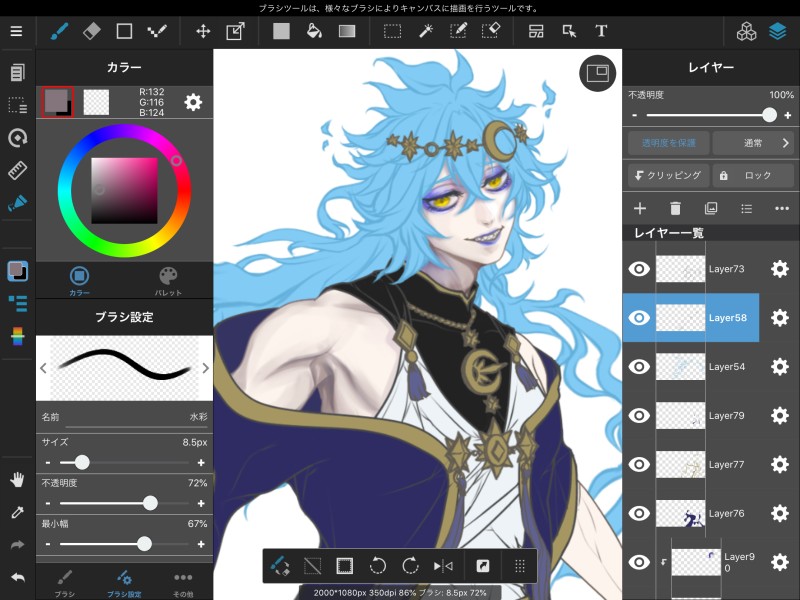Hide Layer76 with eye icon
Viewport: 800px width, 600px height.
(x=639, y=513)
